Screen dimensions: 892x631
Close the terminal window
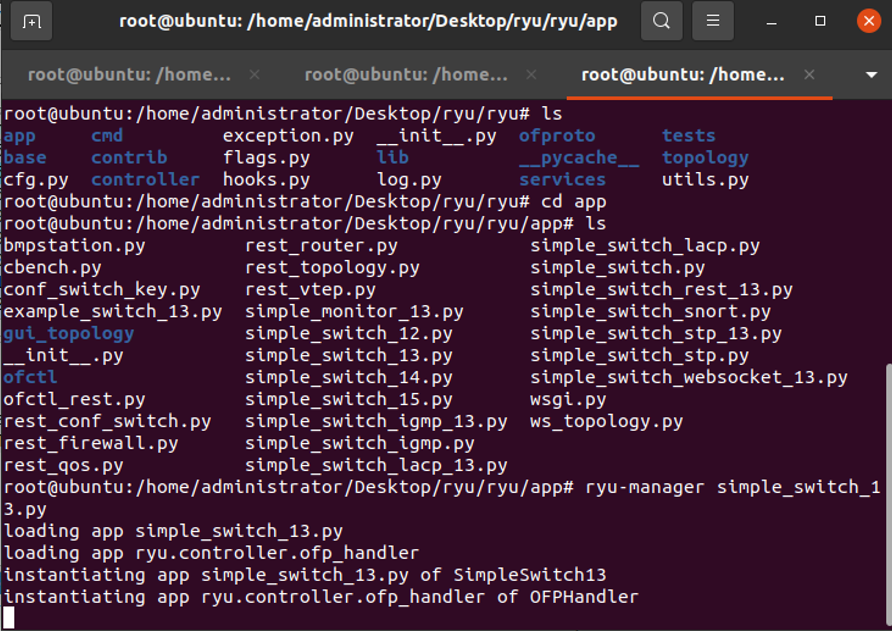coord(869,21)
